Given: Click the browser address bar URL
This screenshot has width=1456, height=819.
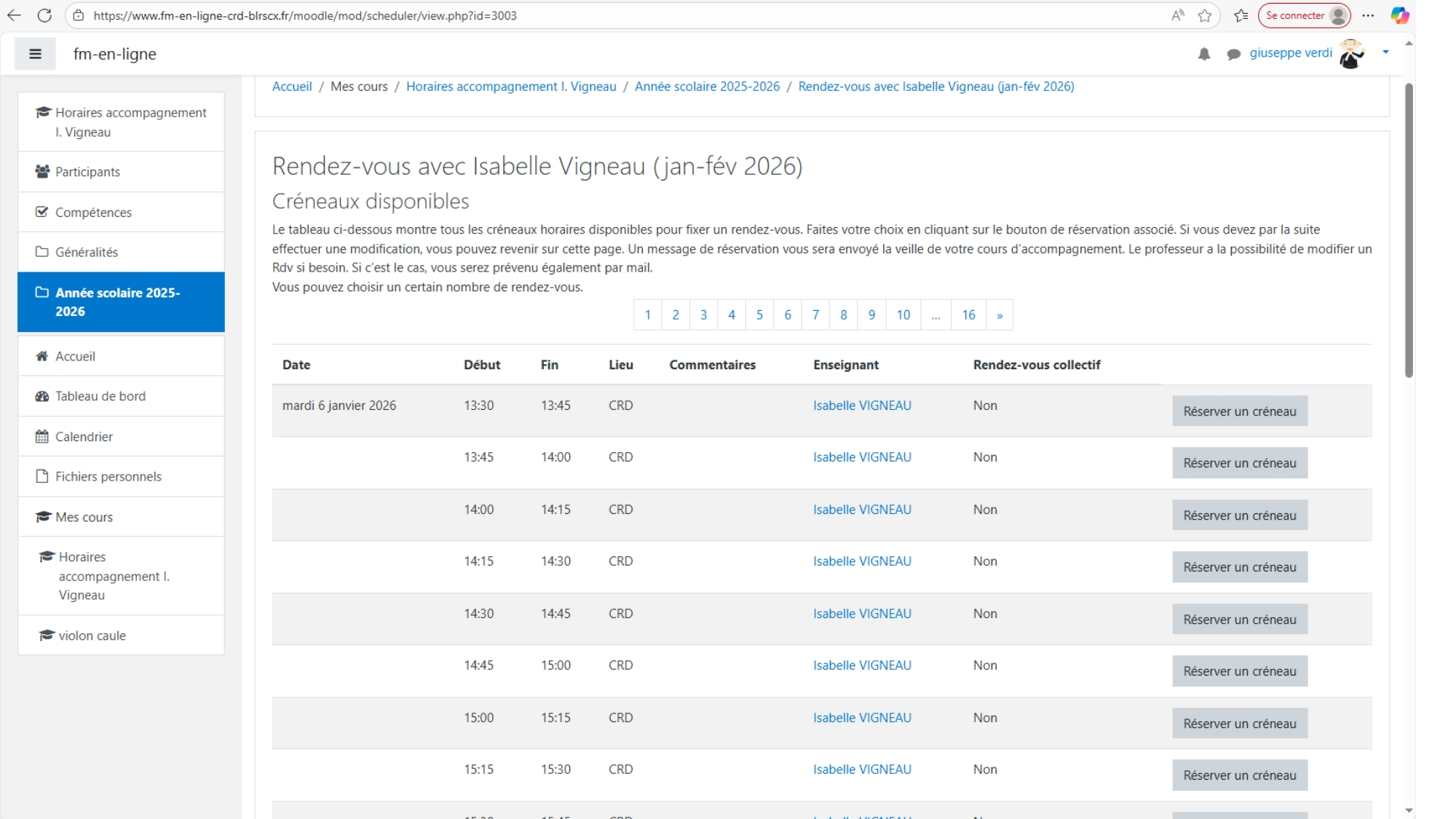Looking at the screenshot, I should click(x=305, y=15).
